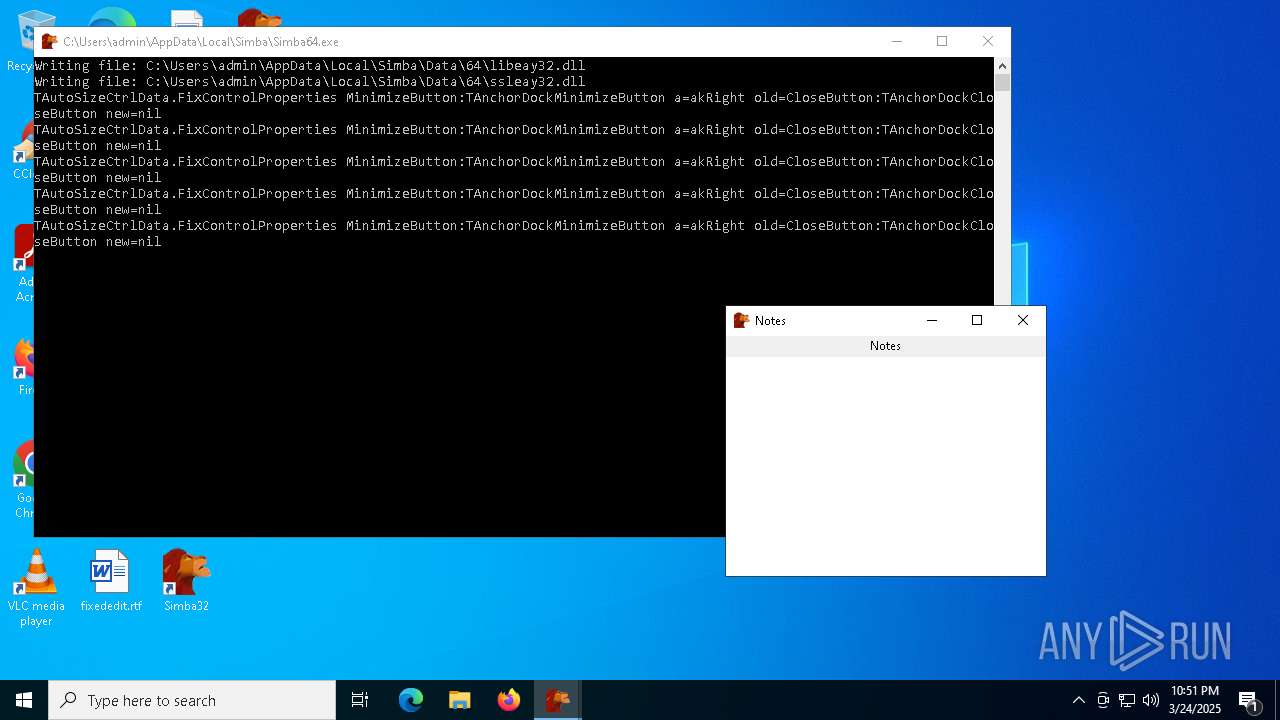Close the Notes window

(1022, 320)
